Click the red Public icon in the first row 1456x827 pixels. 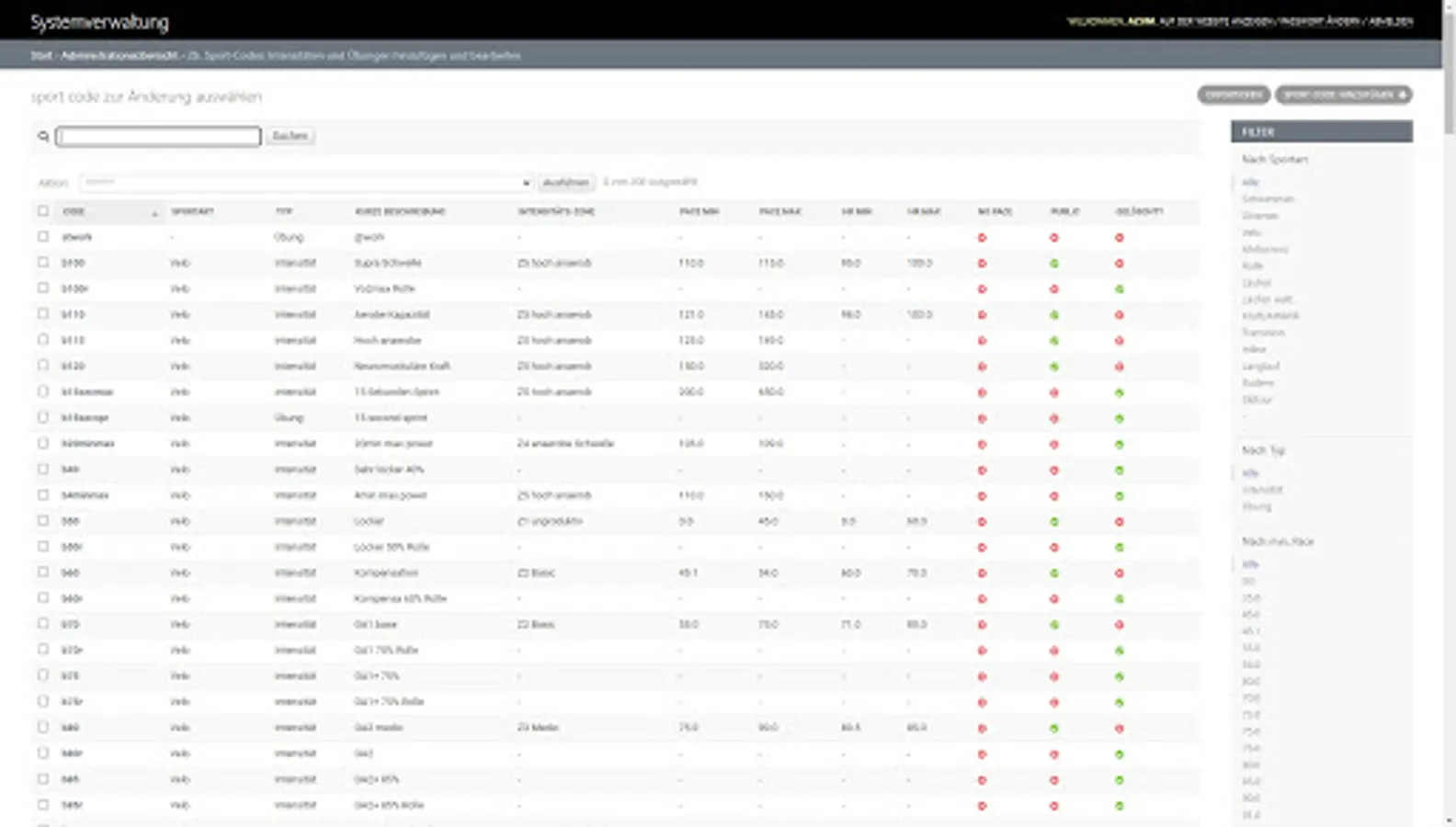[x=1054, y=237]
